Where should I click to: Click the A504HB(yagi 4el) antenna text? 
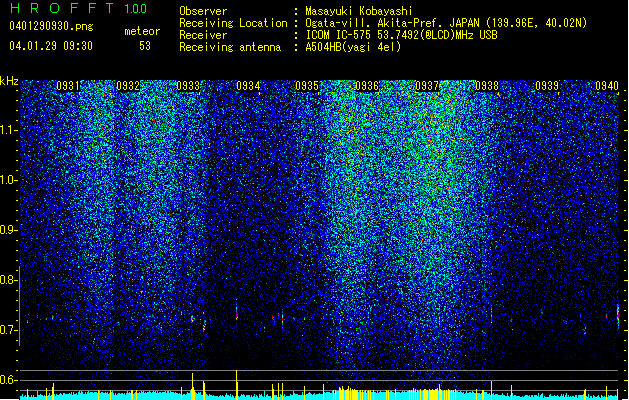pyautogui.click(x=353, y=47)
